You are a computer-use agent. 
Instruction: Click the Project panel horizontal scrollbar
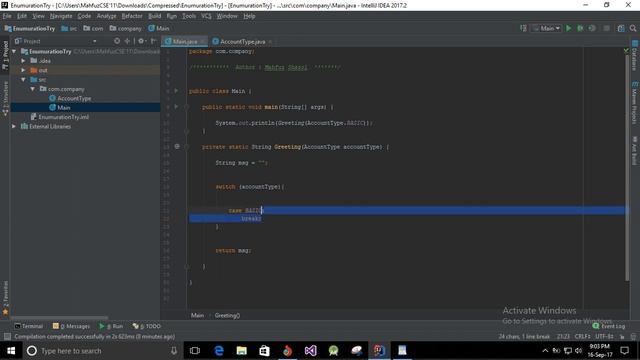(60, 318)
